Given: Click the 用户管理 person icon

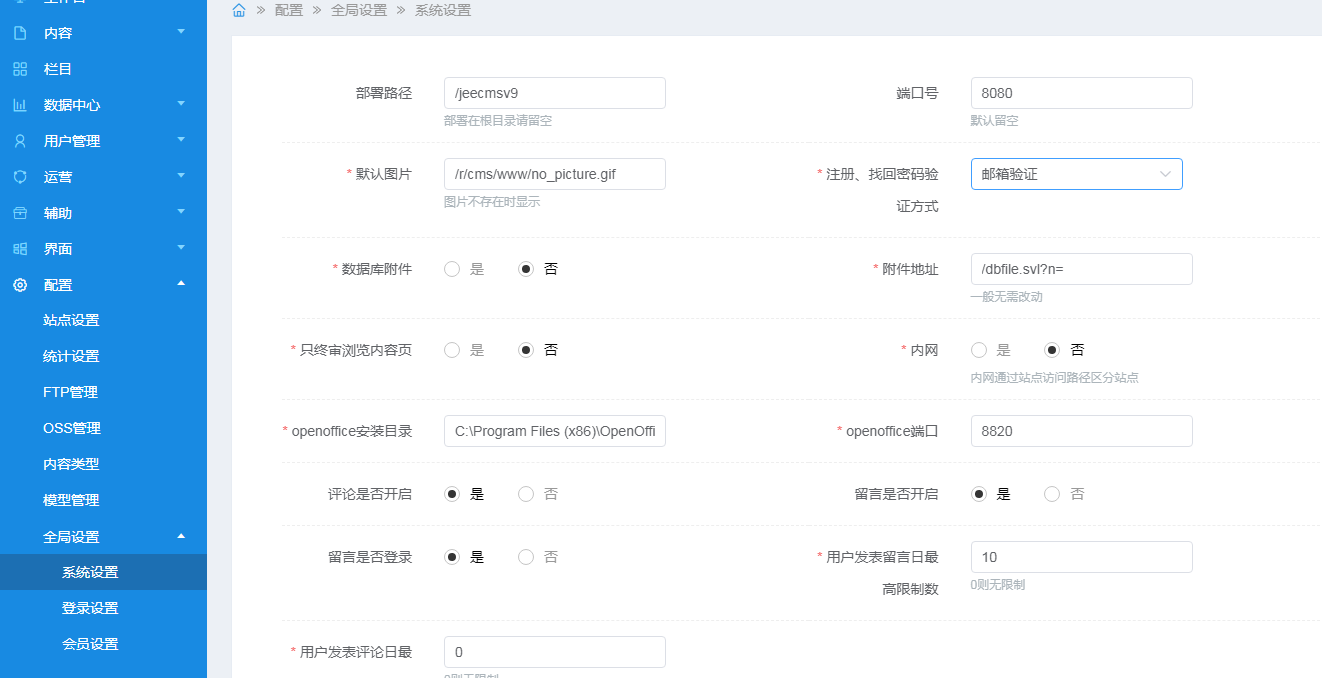Looking at the screenshot, I should (x=20, y=141).
